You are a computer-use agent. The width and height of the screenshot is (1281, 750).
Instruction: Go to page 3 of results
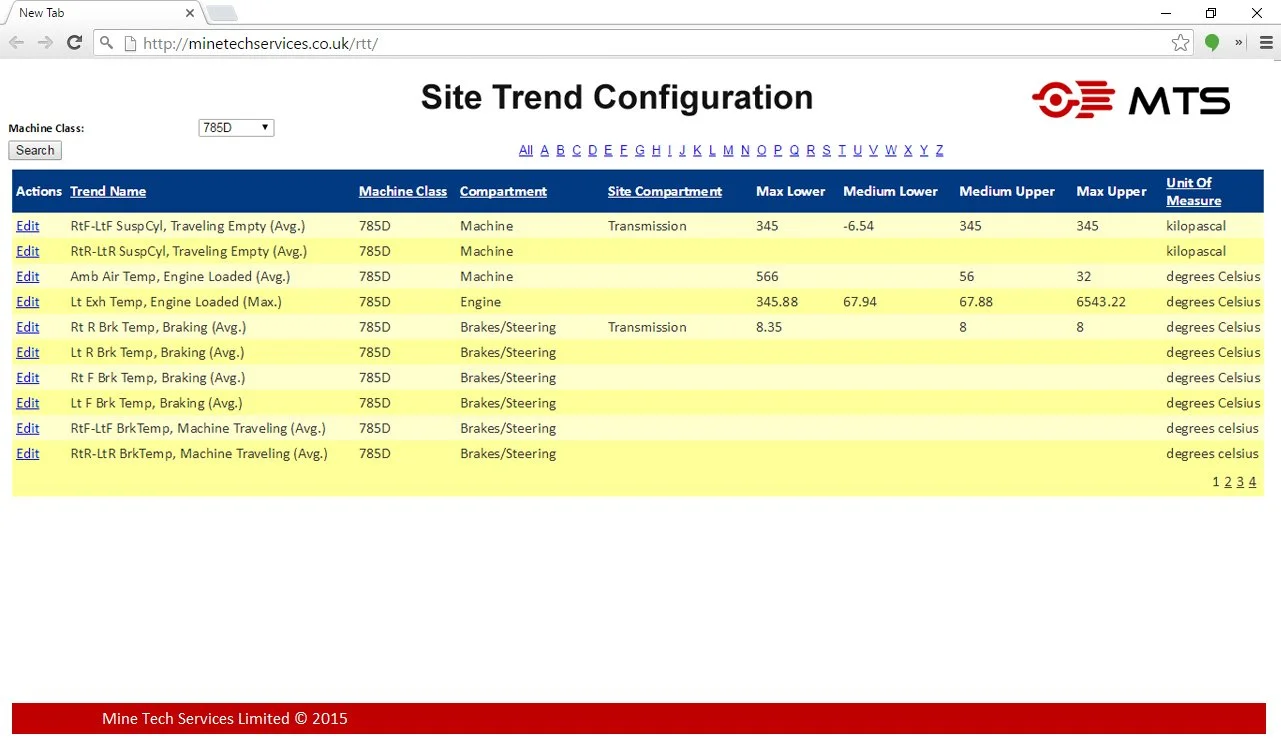tap(1239, 481)
